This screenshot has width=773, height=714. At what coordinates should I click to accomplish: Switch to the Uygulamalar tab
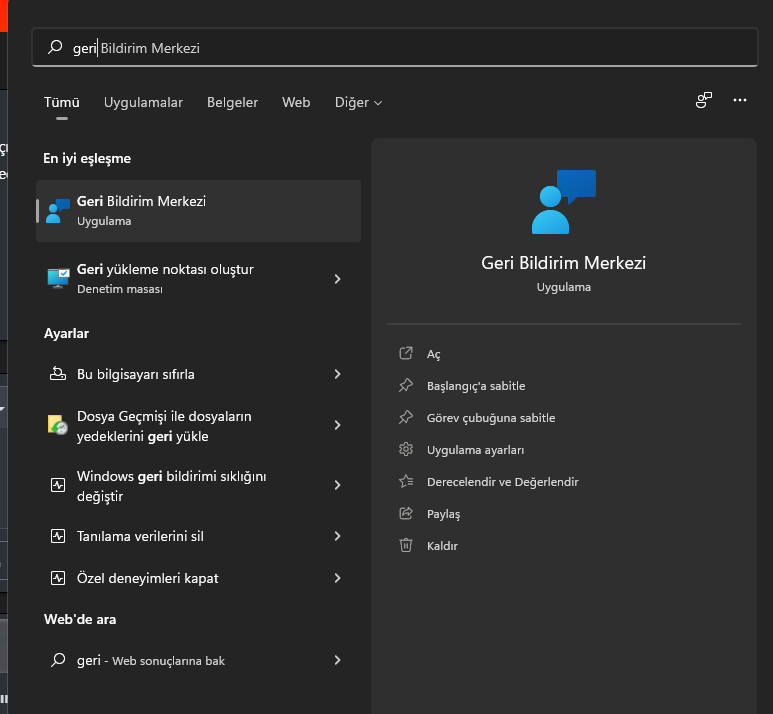pyautogui.click(x=143, y=103)
